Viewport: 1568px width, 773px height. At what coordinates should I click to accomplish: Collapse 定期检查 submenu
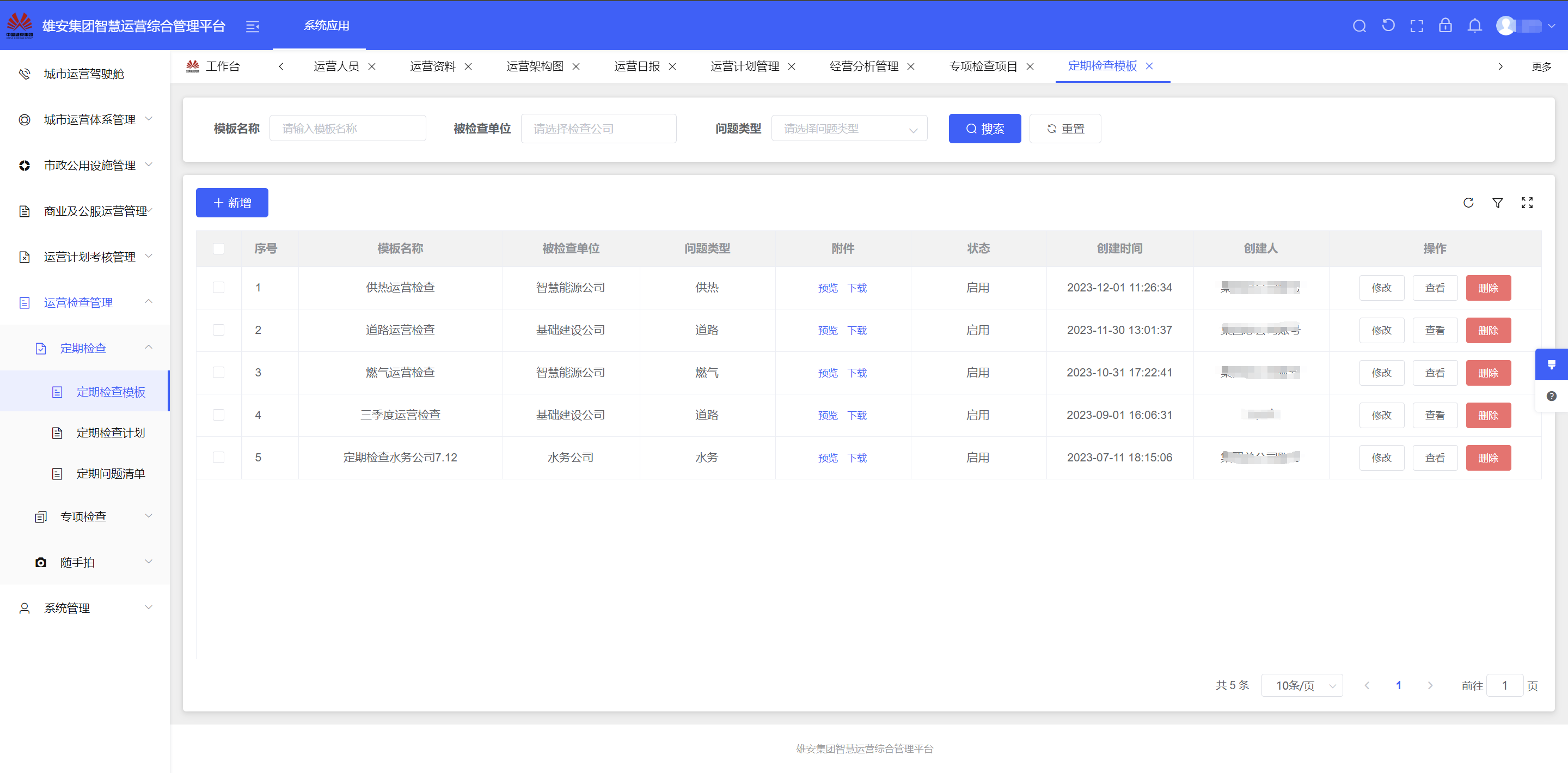85,348
